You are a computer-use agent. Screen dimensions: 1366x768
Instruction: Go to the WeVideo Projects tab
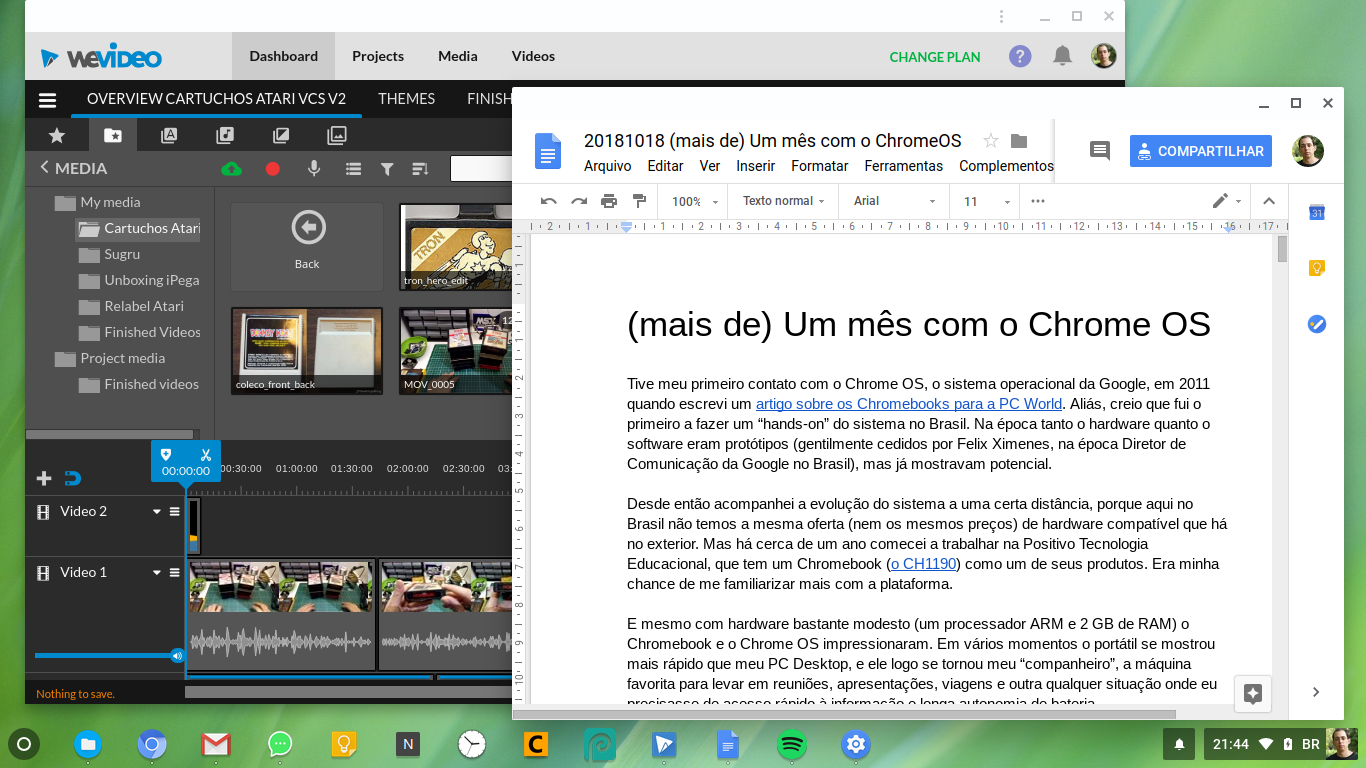(x=378, y=56)
